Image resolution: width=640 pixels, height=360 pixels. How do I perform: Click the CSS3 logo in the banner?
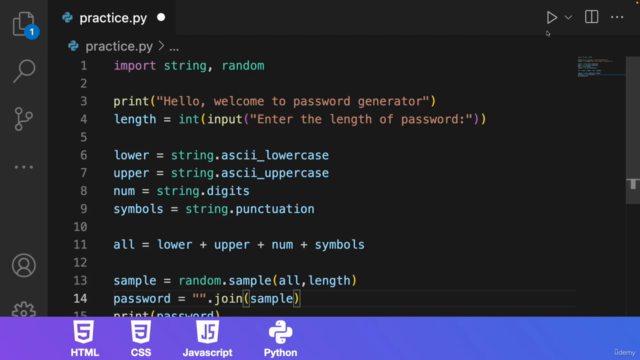pos(141,331)
